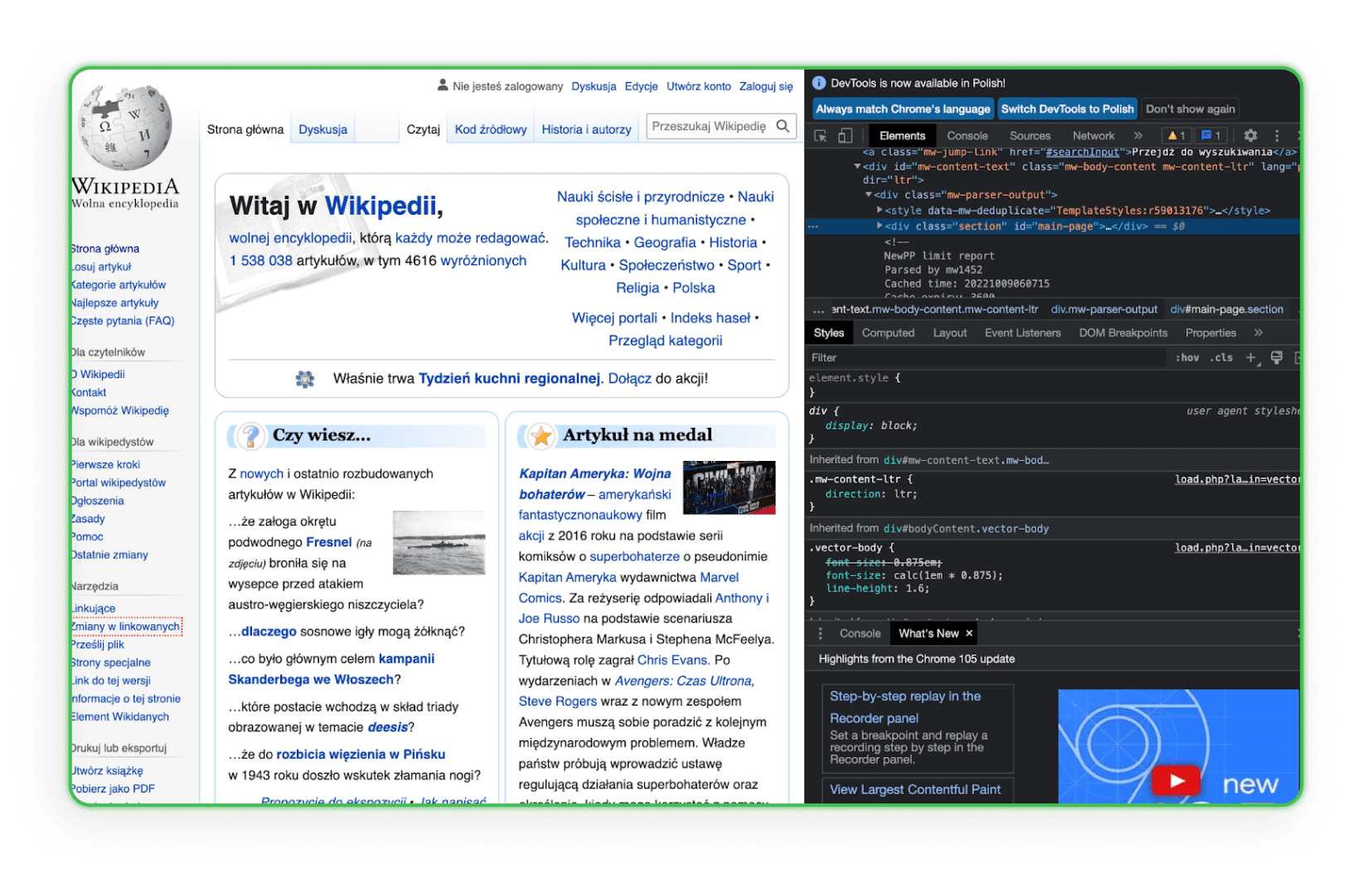Viewport: 1372px width, 873px height.
Task: Activate the inspect element picker icon
Action: [820, 136]
